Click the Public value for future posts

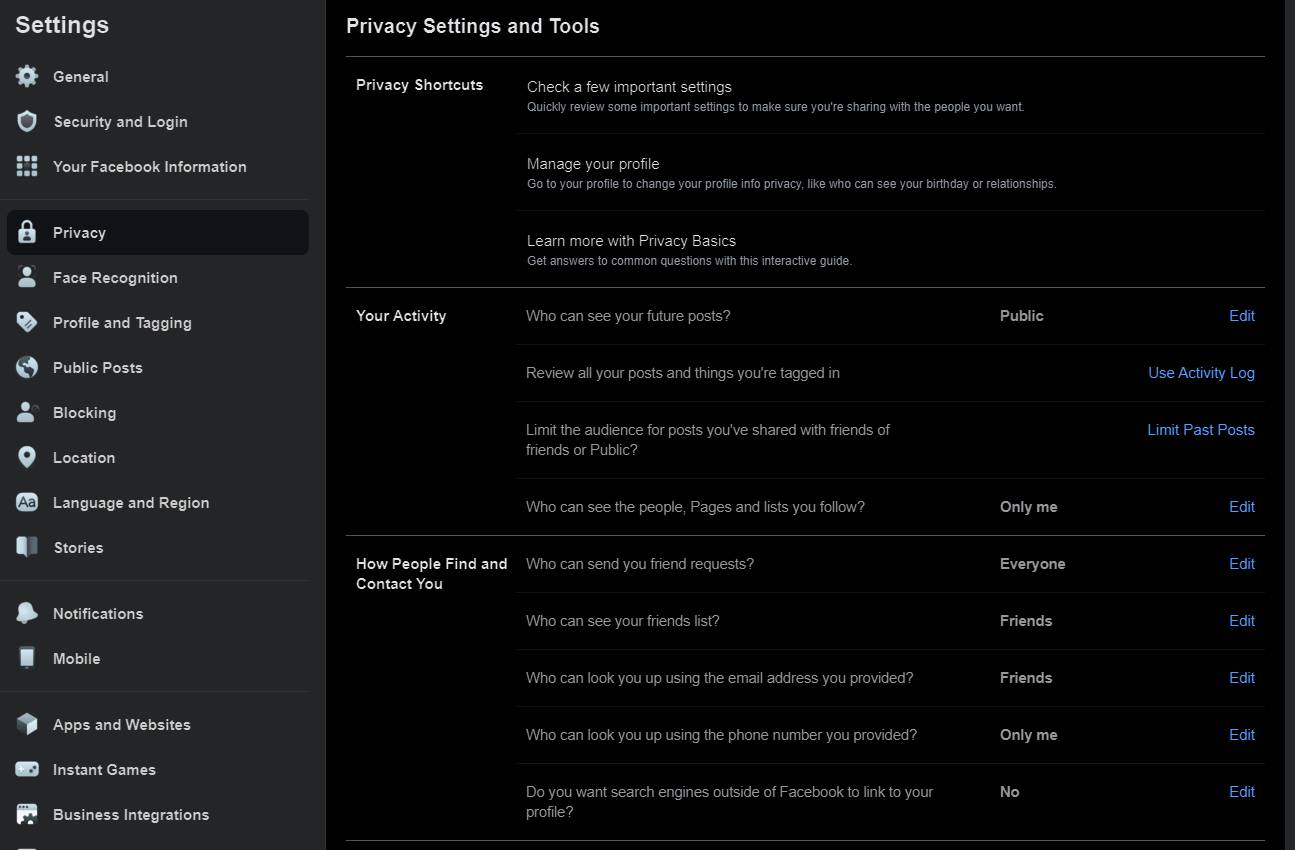(1021, 315)
